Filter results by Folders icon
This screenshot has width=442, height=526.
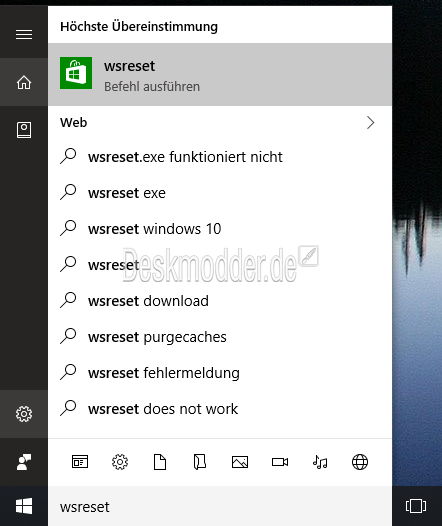[x=200, y=462]
